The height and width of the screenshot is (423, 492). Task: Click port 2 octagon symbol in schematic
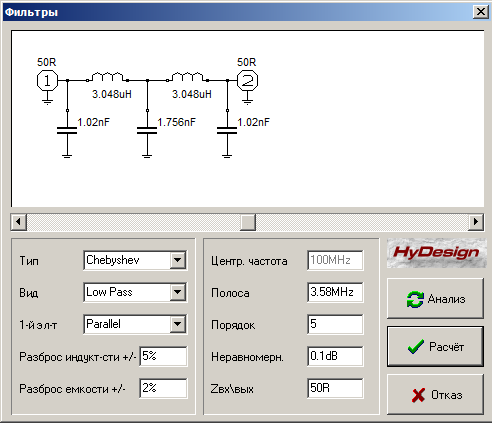pos(247,81)
